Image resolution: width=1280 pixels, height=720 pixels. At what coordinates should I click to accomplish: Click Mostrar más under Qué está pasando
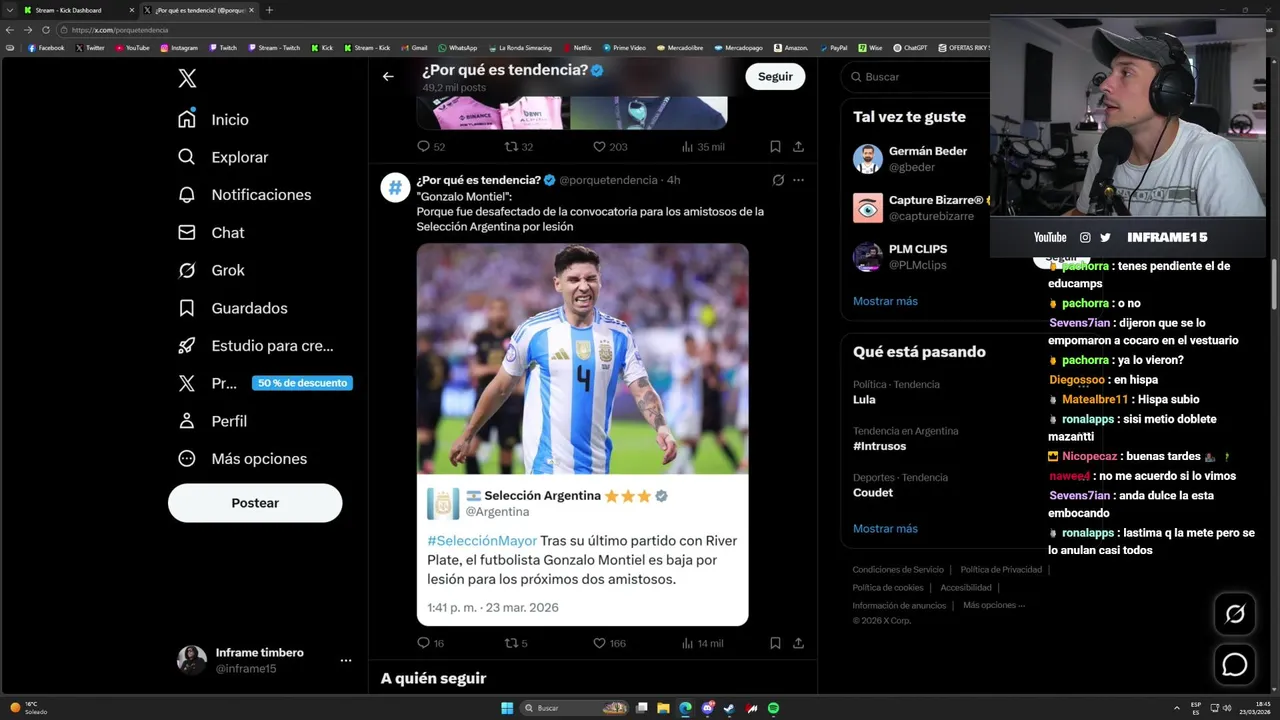(x=885, y=529)
